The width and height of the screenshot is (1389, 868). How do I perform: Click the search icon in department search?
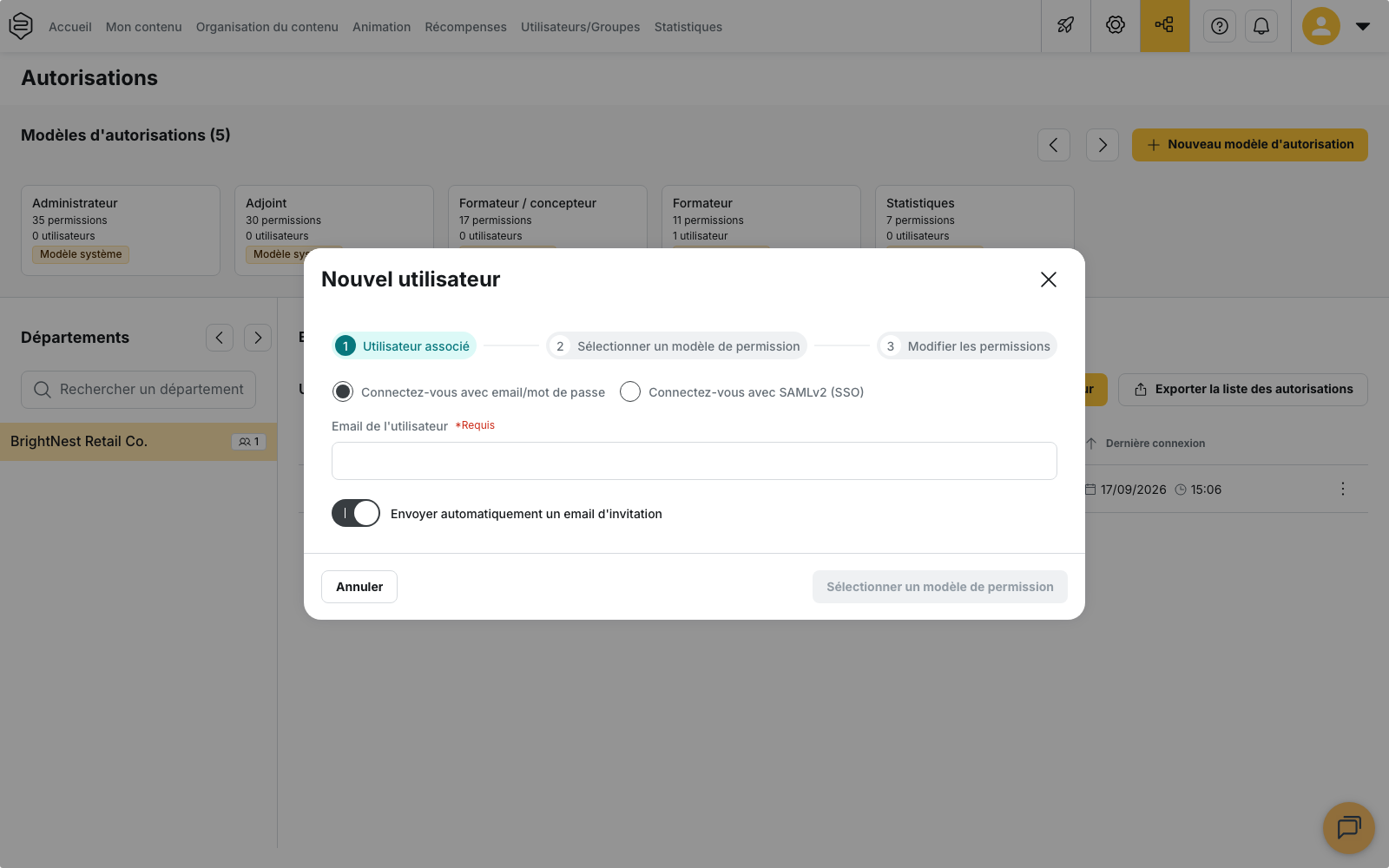tap(42, 390)
